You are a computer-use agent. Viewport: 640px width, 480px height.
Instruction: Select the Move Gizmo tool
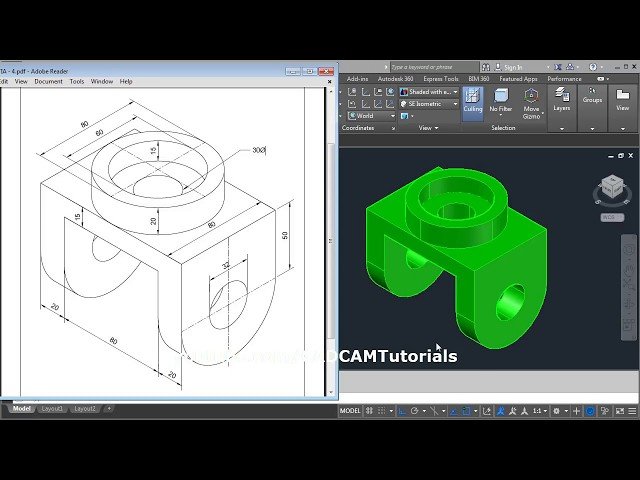[531, 104]
